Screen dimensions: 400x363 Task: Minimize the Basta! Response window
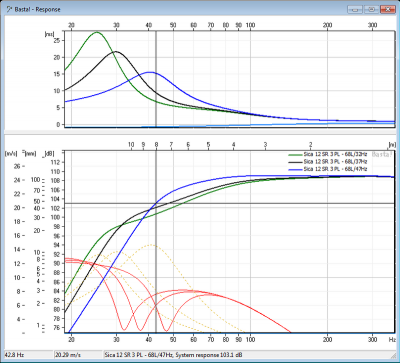355,10
